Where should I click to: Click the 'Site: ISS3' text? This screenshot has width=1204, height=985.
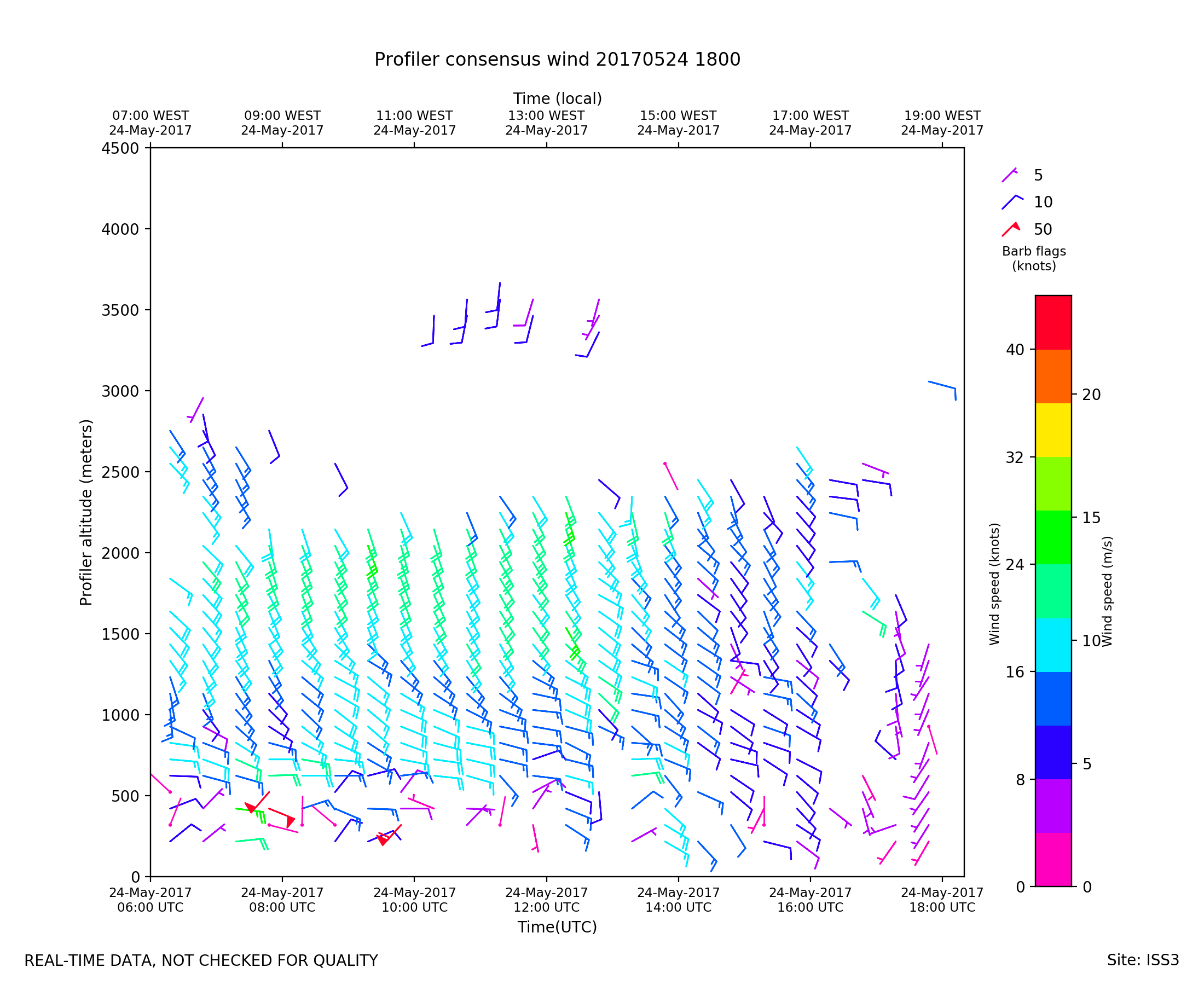1143,960
